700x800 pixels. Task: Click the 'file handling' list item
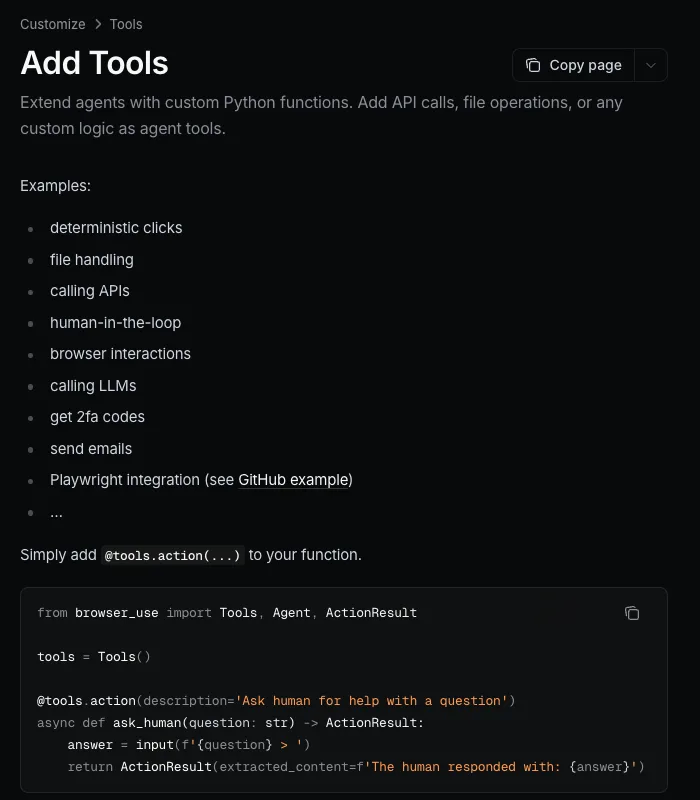point(92,260)
